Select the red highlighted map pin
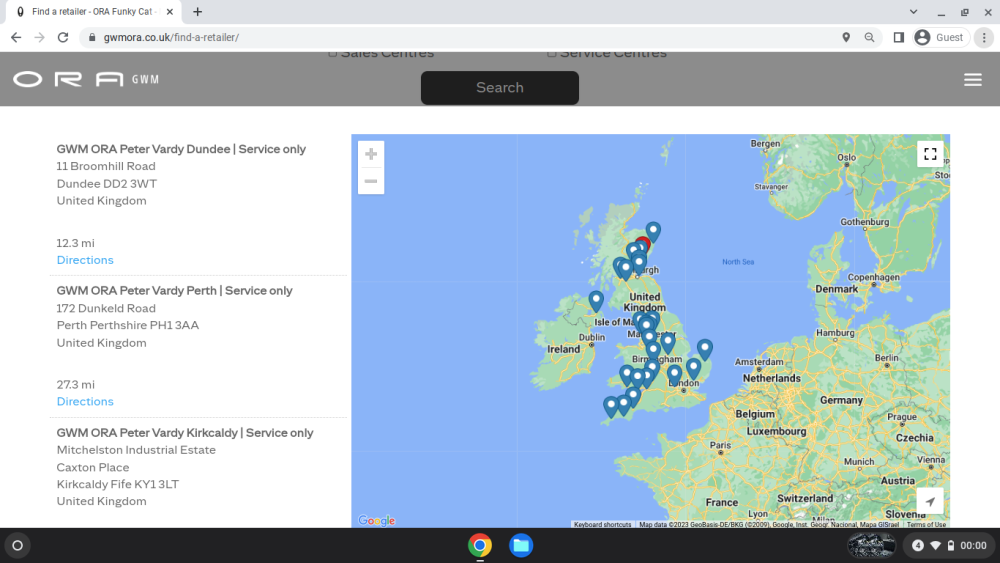This screenshot has height=563, width=1000. click(x=644, y=242)
